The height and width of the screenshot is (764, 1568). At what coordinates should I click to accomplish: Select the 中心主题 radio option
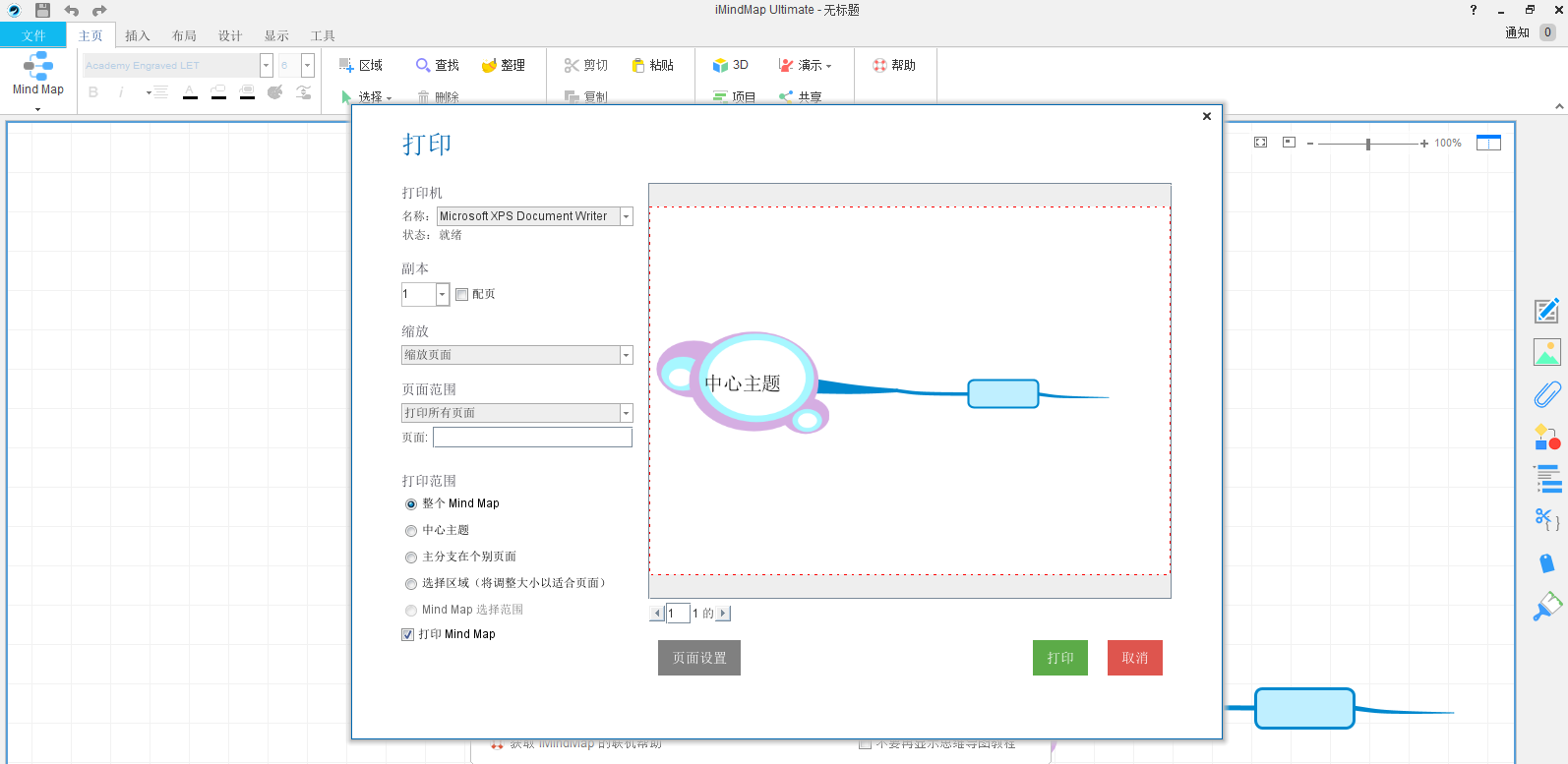pyautogui.click(x=411, y=531)
